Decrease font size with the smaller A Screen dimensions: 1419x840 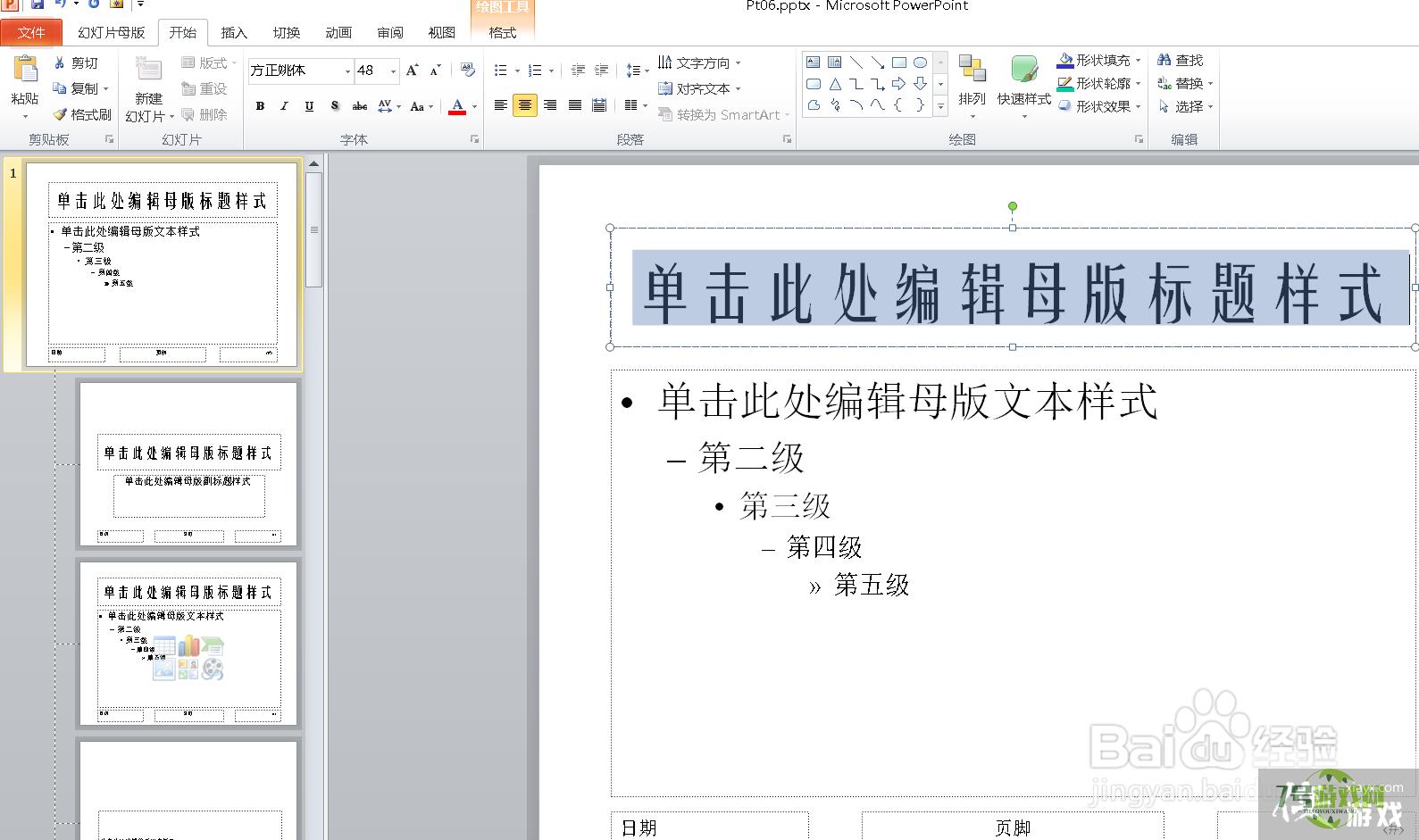click(x=435, y=70)
